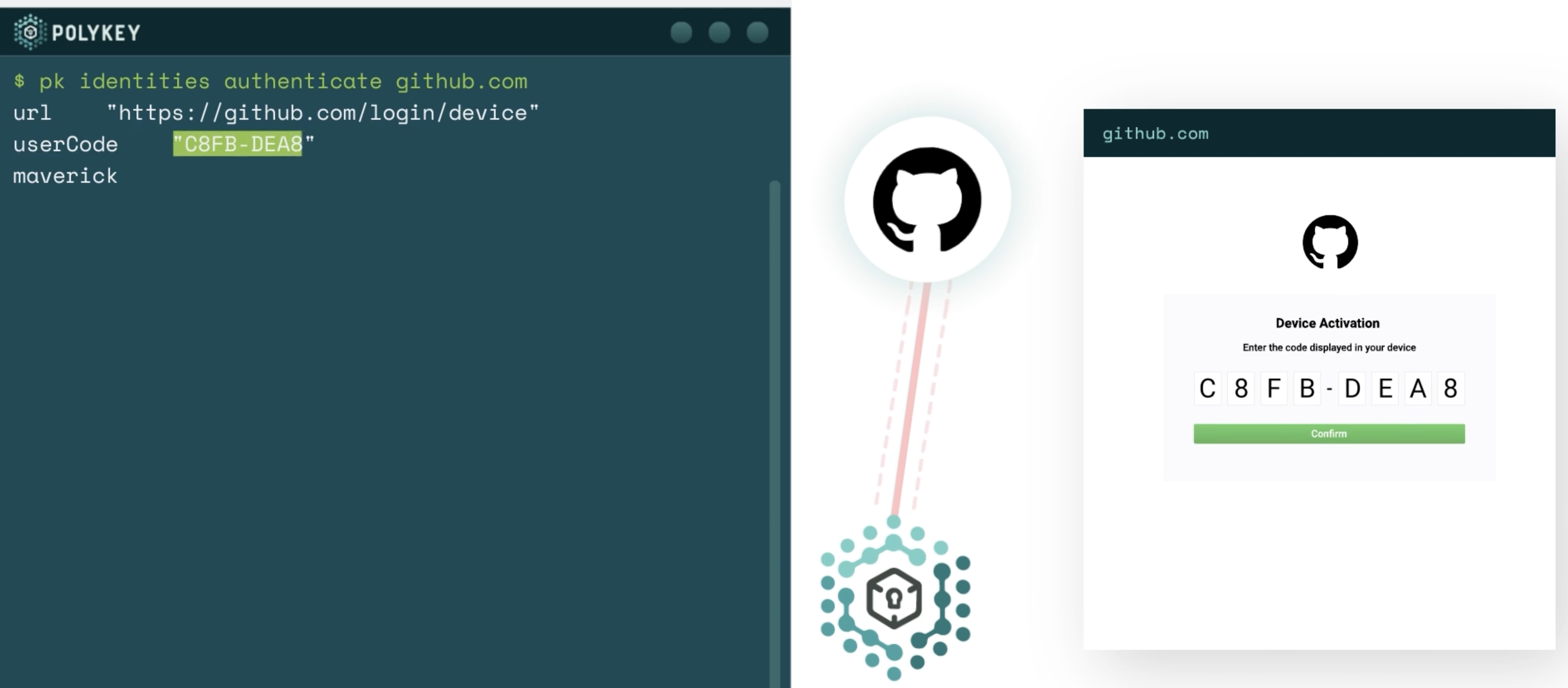Click the code box containing the letter C
Screen dimensions: 1568x688
click(1208, 388)
